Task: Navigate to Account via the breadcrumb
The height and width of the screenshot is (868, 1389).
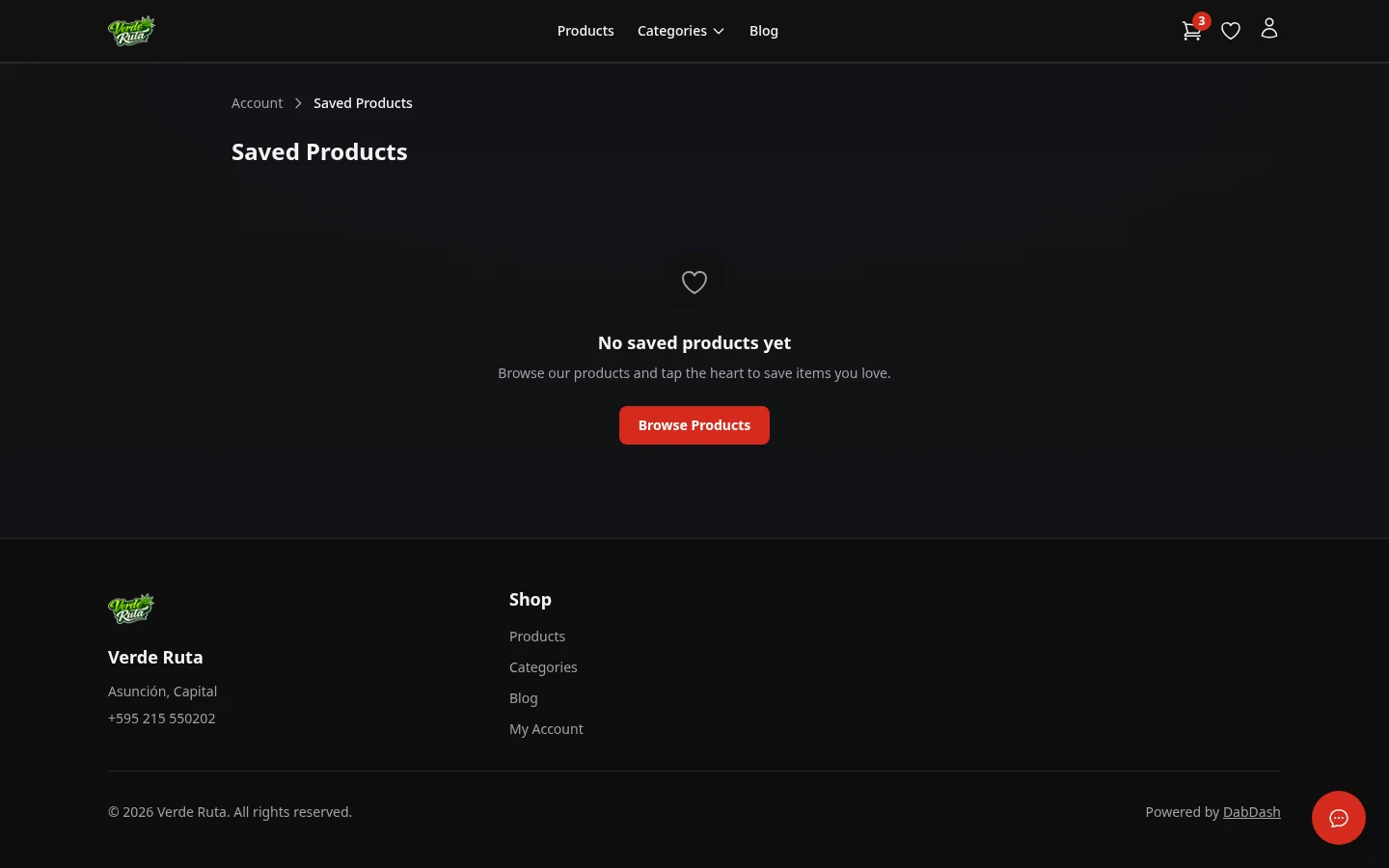Action: click(257, 102)
